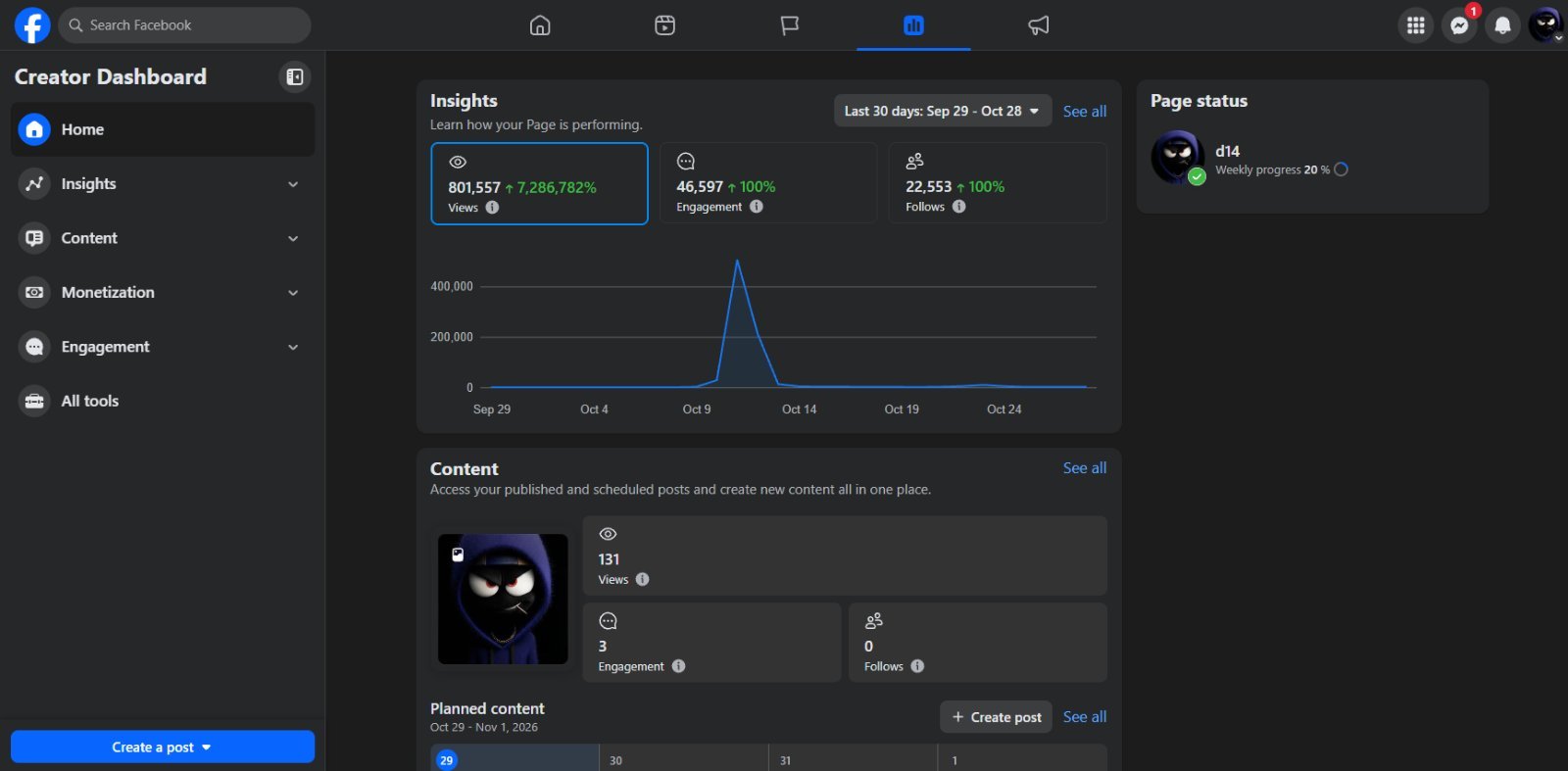Click See all link for Planned content
The height and width of the screenshot is (771, 1568).
(x=1085, y=717)
